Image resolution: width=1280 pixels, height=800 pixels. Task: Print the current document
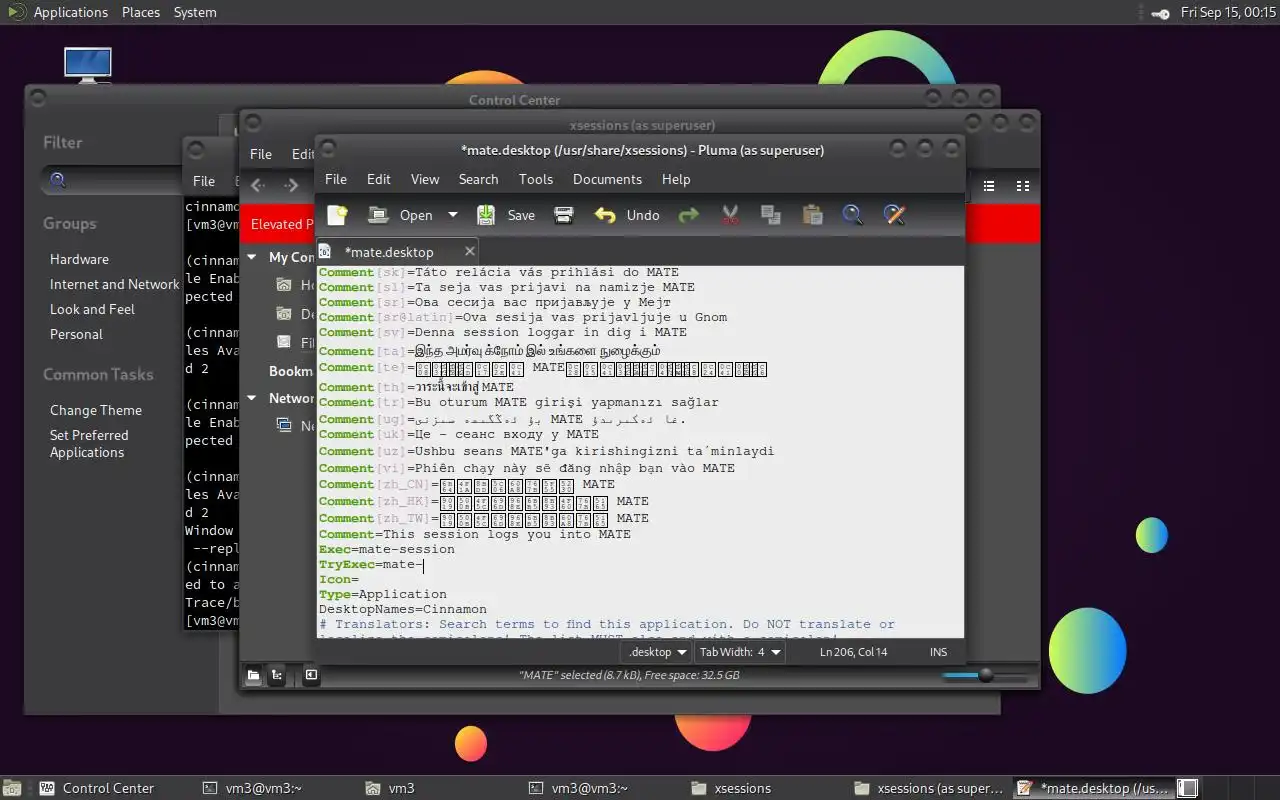point(564,215)
